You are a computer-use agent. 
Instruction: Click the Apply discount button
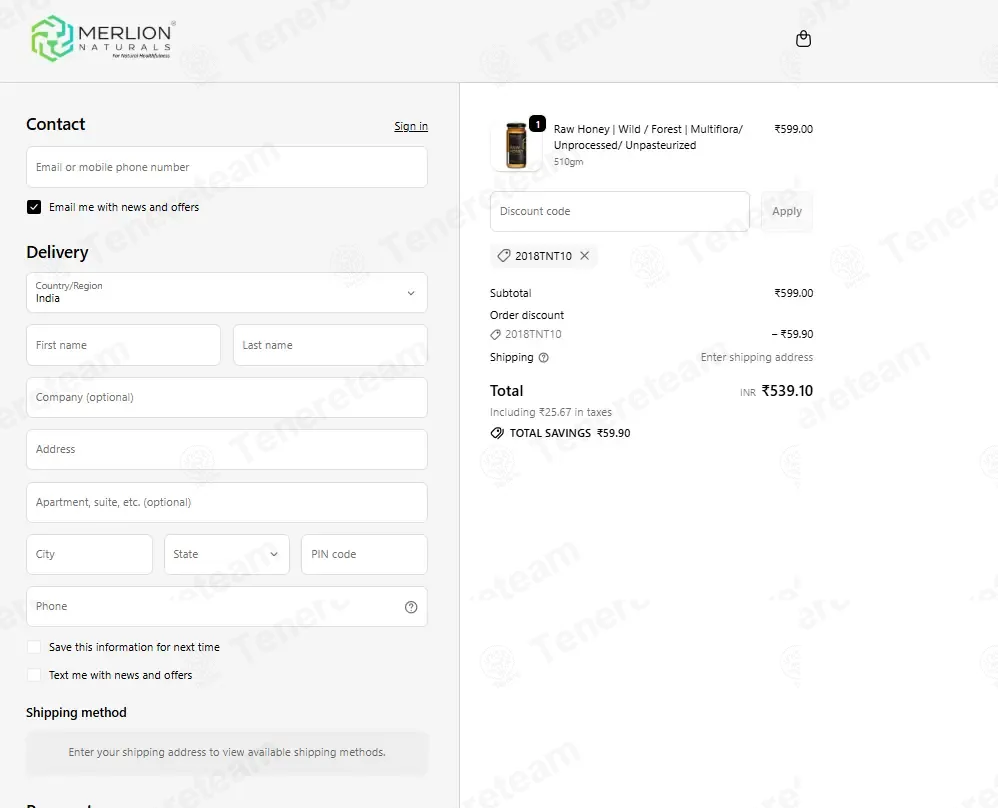click(787, 211)
